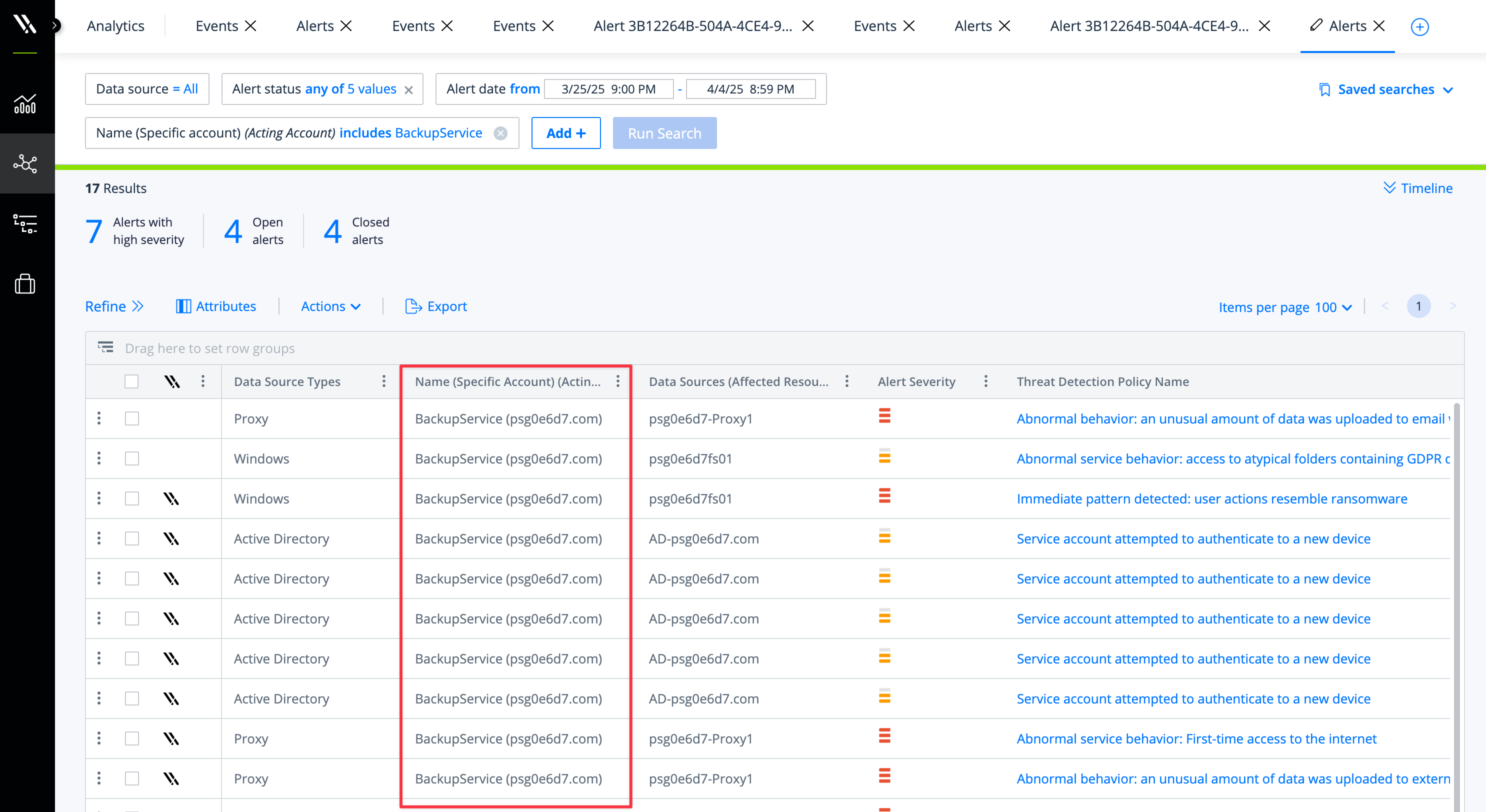This screenshot has width=1486, height=812.
Task: Open the kebab menu on Data Source Types column
Action: point(383,381)
